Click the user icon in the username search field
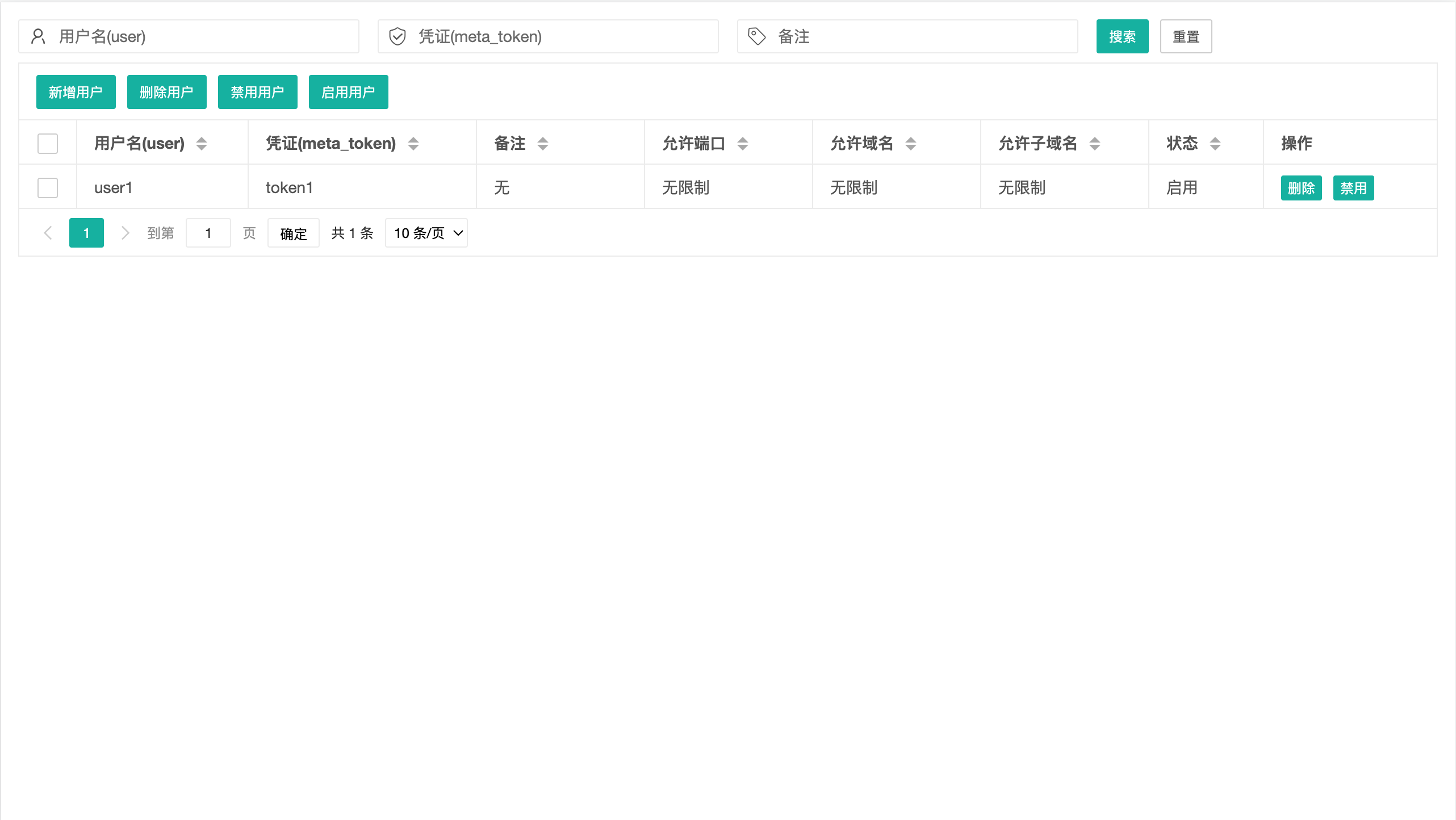This screenshot has width=1456, height=820. (x=39, y=36)
